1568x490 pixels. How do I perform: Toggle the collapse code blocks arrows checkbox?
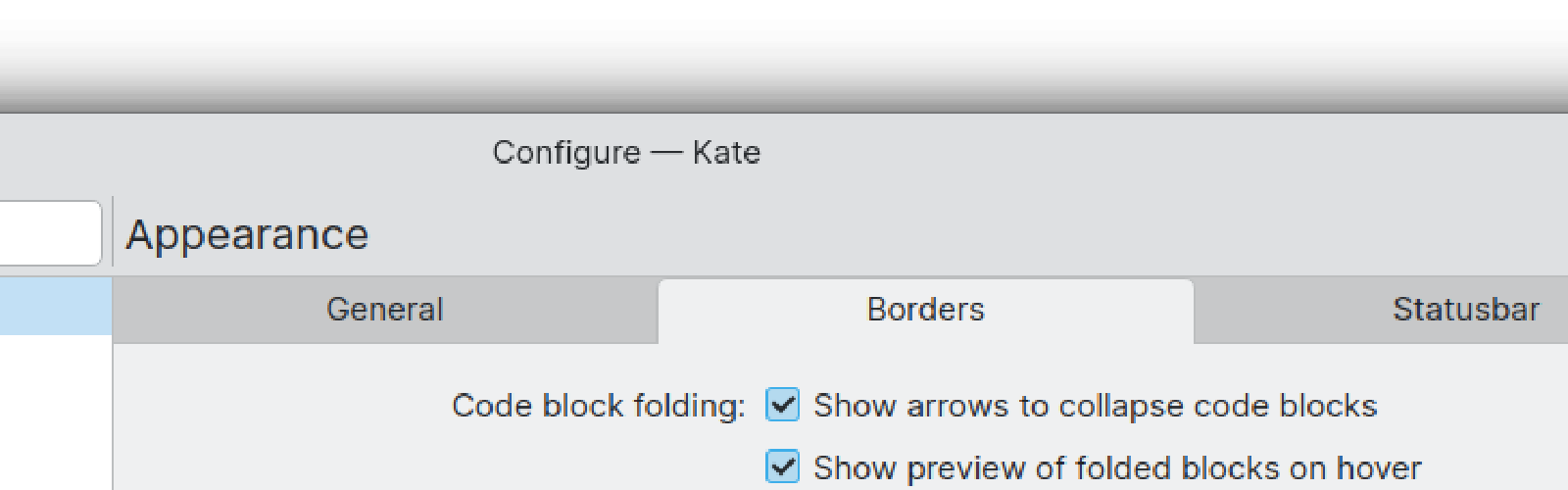coord(782,405)
